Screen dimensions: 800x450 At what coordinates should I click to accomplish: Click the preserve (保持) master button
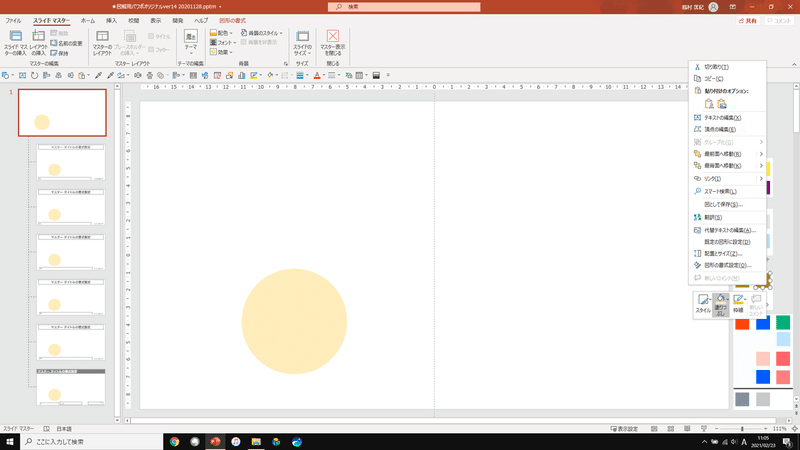(59, 53)
